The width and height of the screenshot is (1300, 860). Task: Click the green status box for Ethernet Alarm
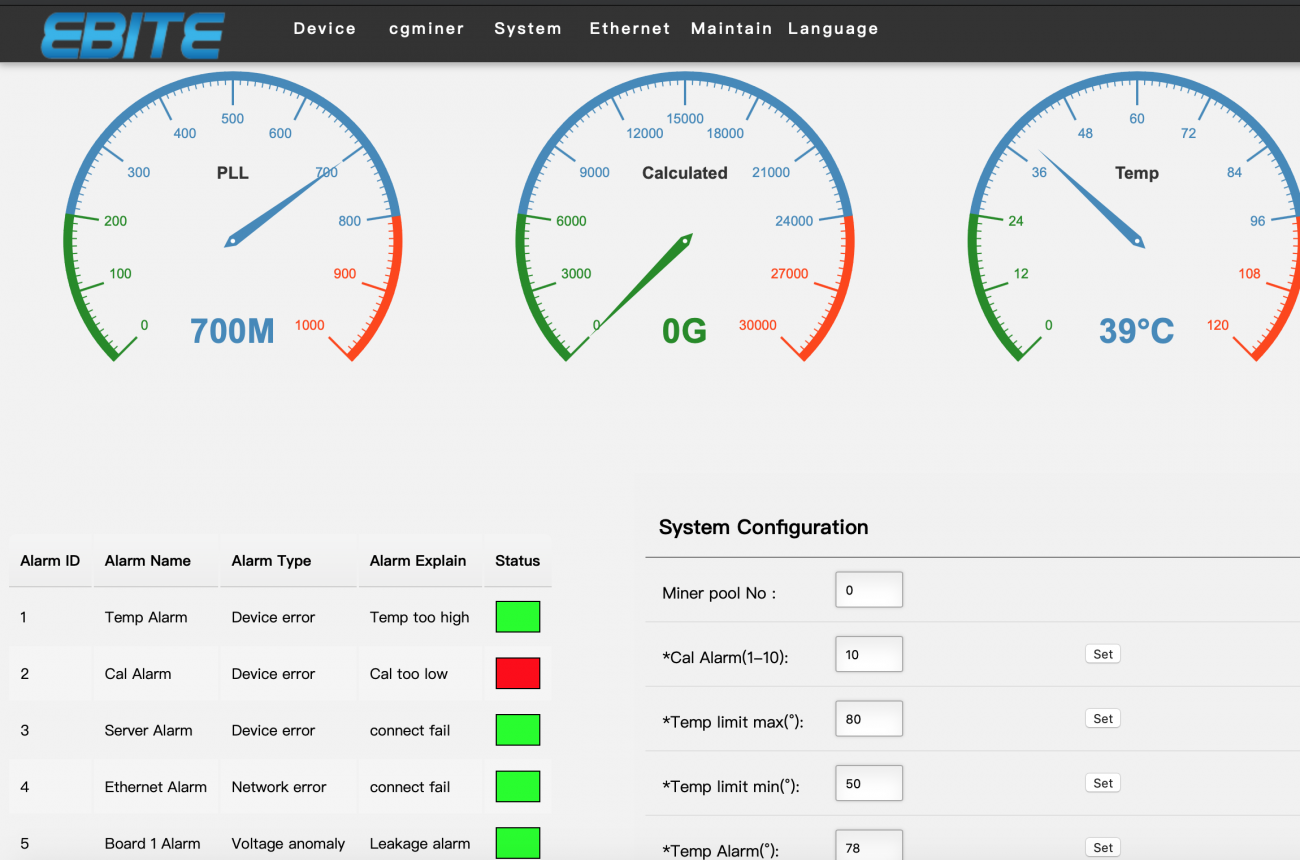[518, 786]
